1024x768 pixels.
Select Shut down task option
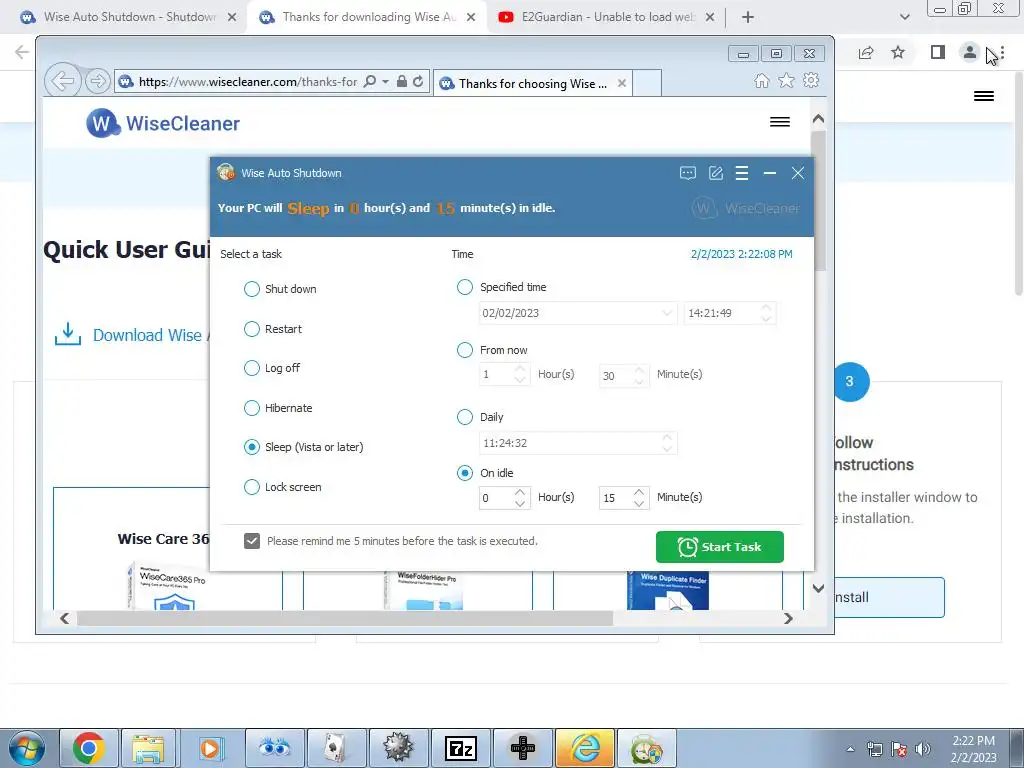click(251, 289)
